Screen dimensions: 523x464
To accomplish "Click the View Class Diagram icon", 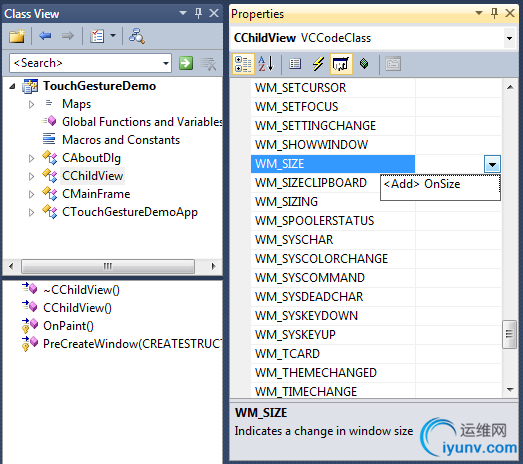I will tap(137, 36).
